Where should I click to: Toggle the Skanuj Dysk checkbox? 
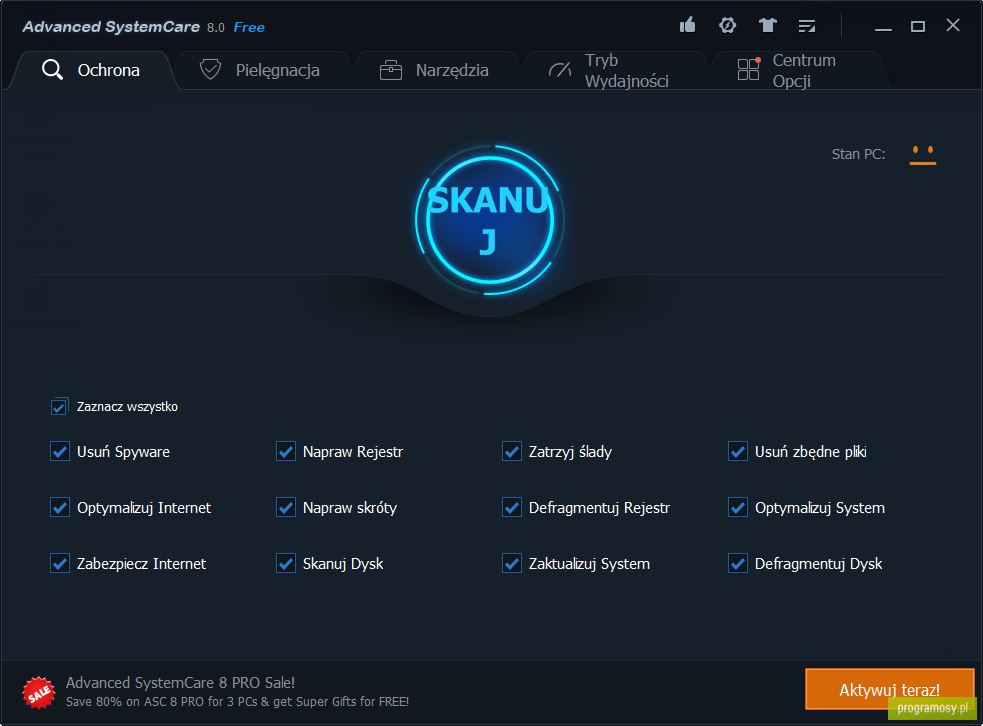coord(286,564)
